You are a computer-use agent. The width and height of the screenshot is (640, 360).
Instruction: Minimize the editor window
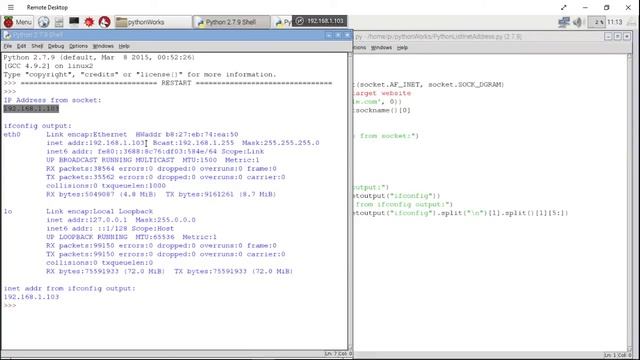608,36
